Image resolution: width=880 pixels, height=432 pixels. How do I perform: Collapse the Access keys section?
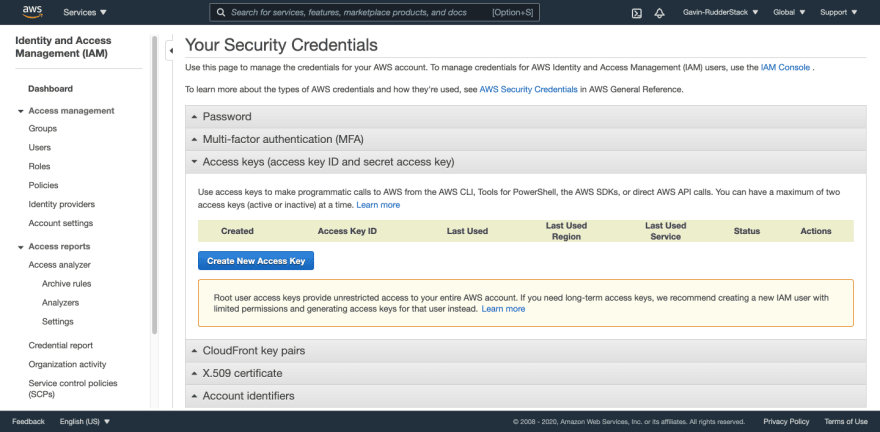[x=328, y=161]
